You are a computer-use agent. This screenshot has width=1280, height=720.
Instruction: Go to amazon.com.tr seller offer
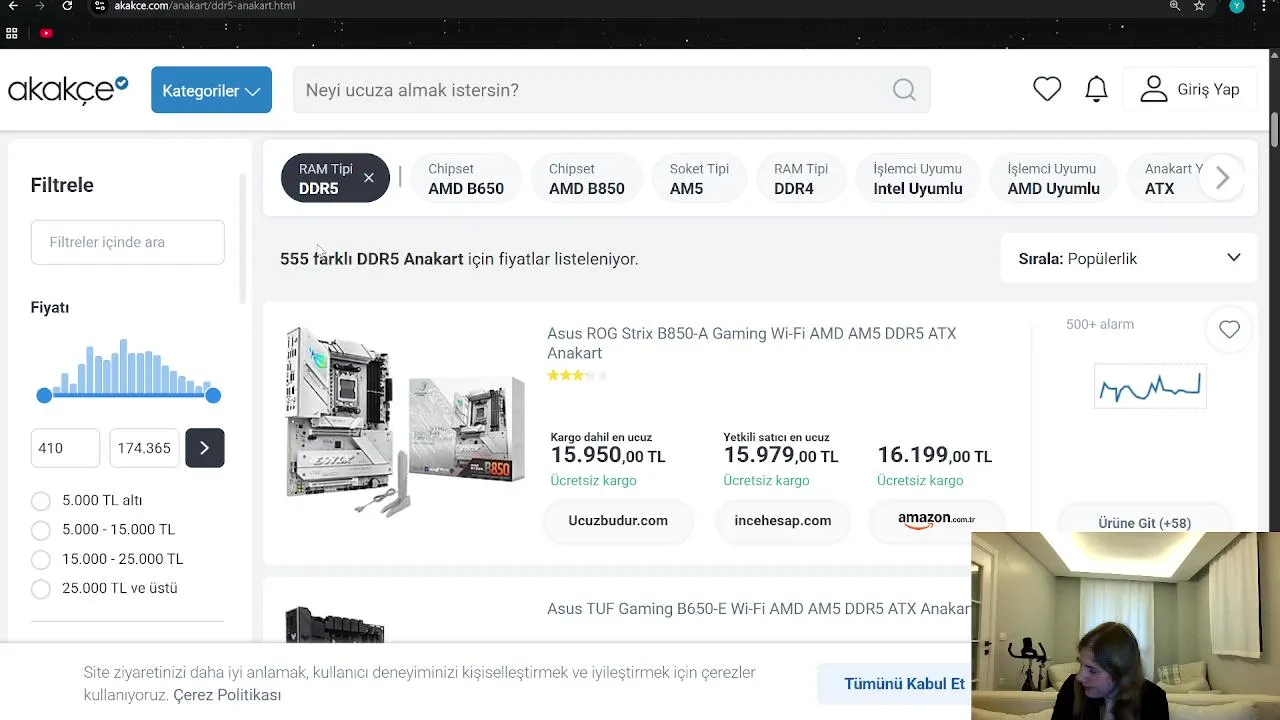tap(937, 520)
